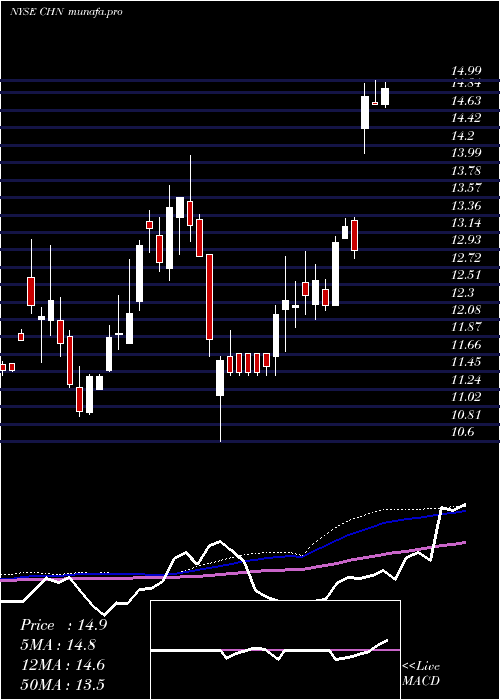Click the latest white candlestick near 14.63
This screenshot has width=500, height=700.
[x=385, y=96]
